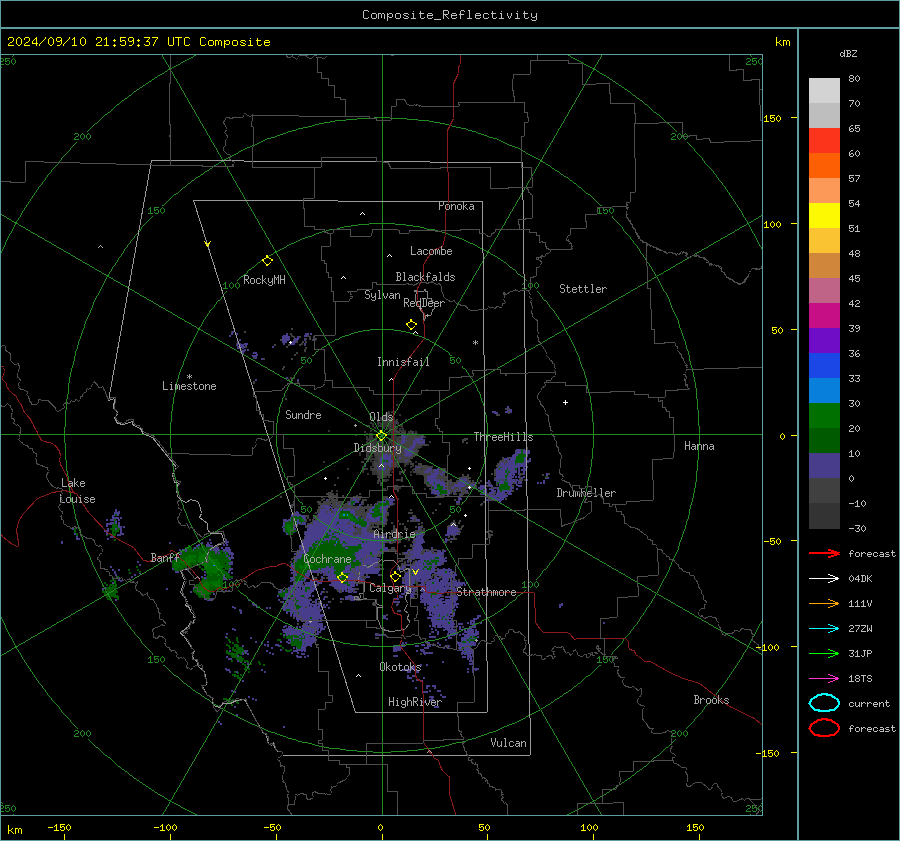Click the Hanna city label

[x=699, y=446]
